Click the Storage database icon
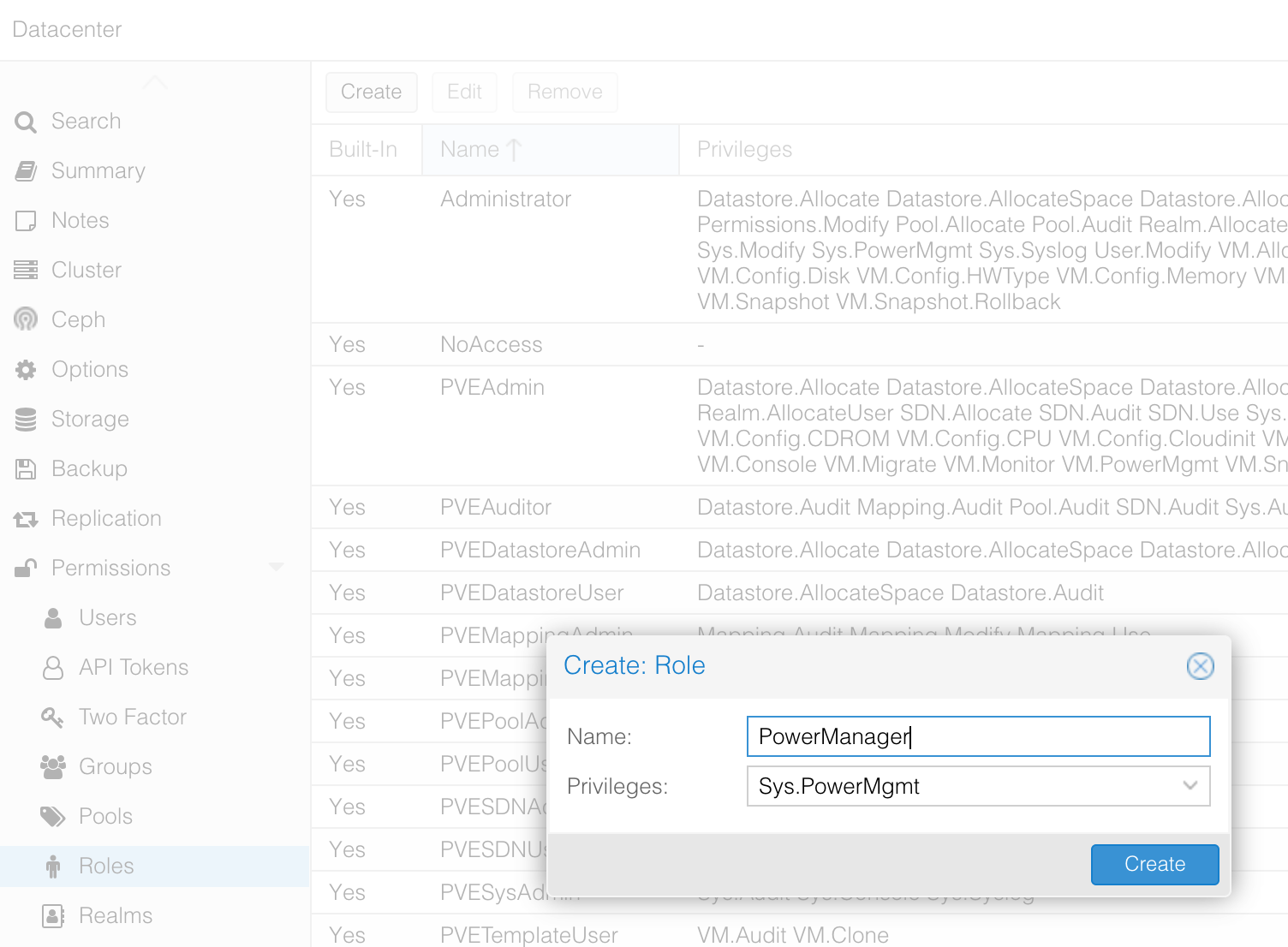 tap(26, 420)
